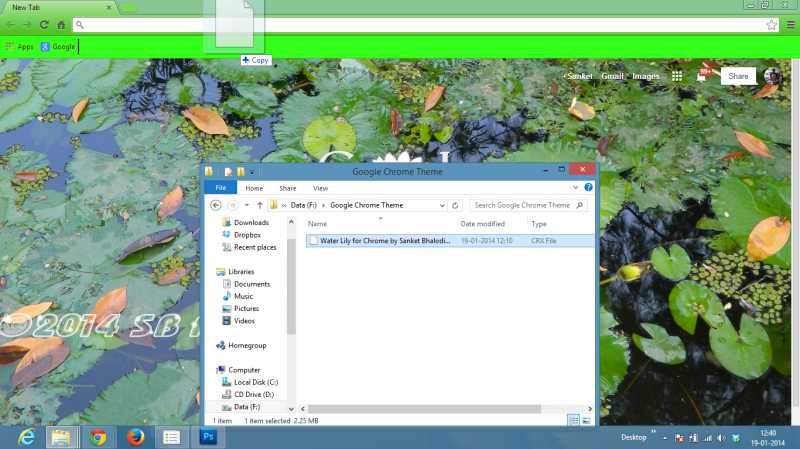Select Dropbox in navigation pane
800x449 pixels.
pyautogui.click(x=241, y=235)
